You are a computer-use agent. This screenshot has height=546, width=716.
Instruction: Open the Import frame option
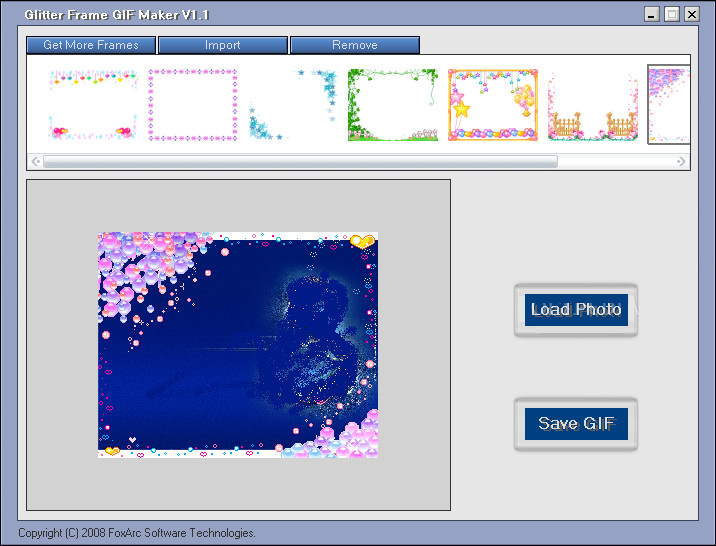click(223, 45)
